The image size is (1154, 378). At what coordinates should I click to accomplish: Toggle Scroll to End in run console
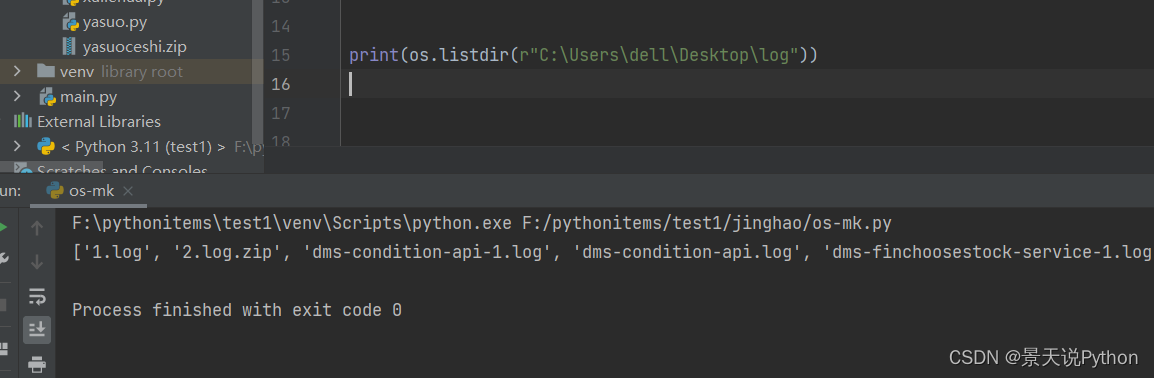pyautogui.click(x=37, y=329)
